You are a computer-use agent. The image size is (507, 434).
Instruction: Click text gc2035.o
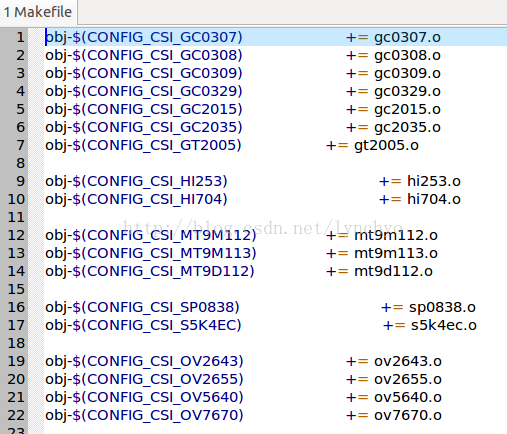tap(407, 127)
